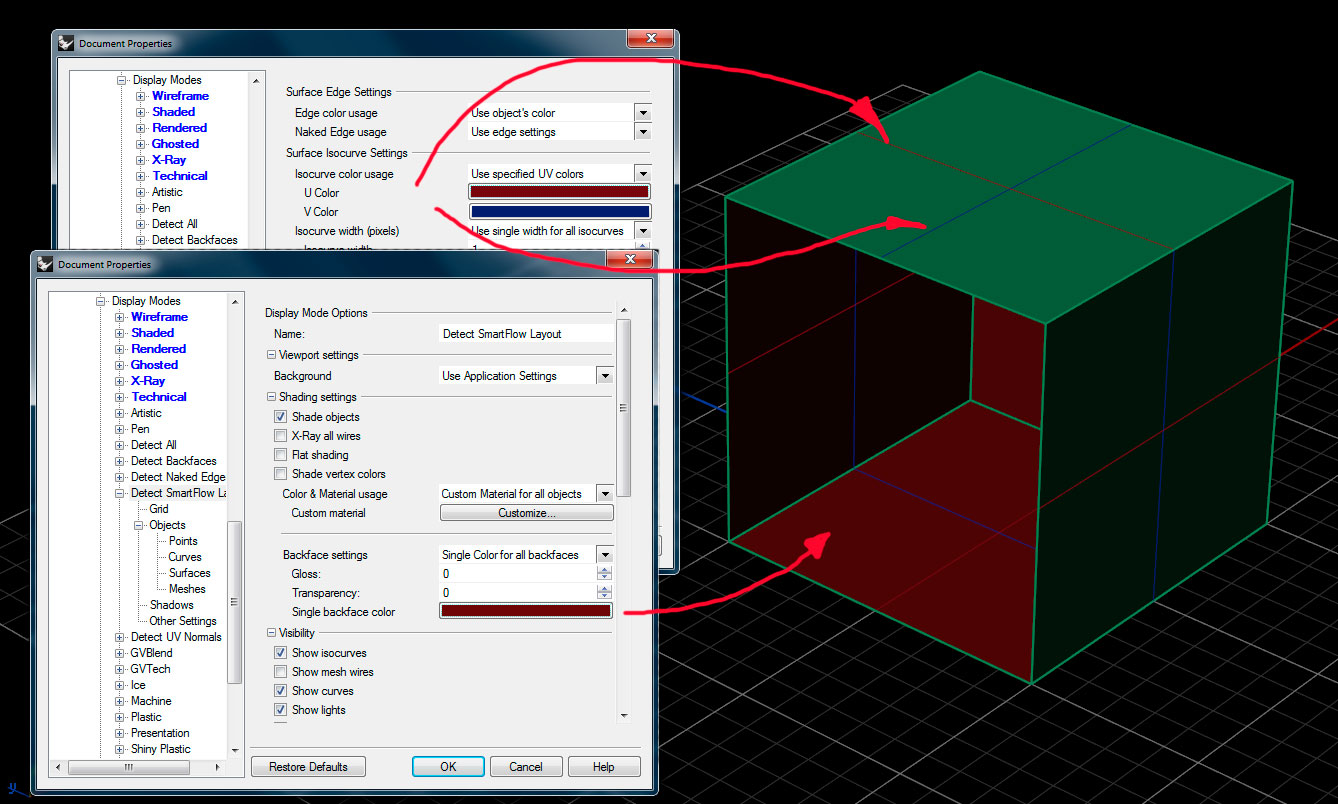Select Curves under Objects
Image resolution: width=1338 pixels, height=804 pixels.
click(185, 557)
